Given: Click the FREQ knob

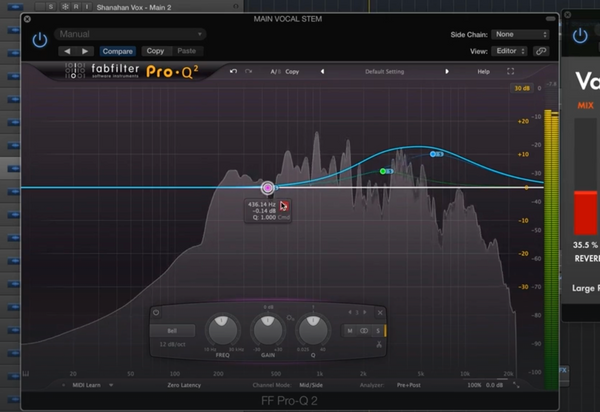Looking at the screenshot, I should [222, 330].
